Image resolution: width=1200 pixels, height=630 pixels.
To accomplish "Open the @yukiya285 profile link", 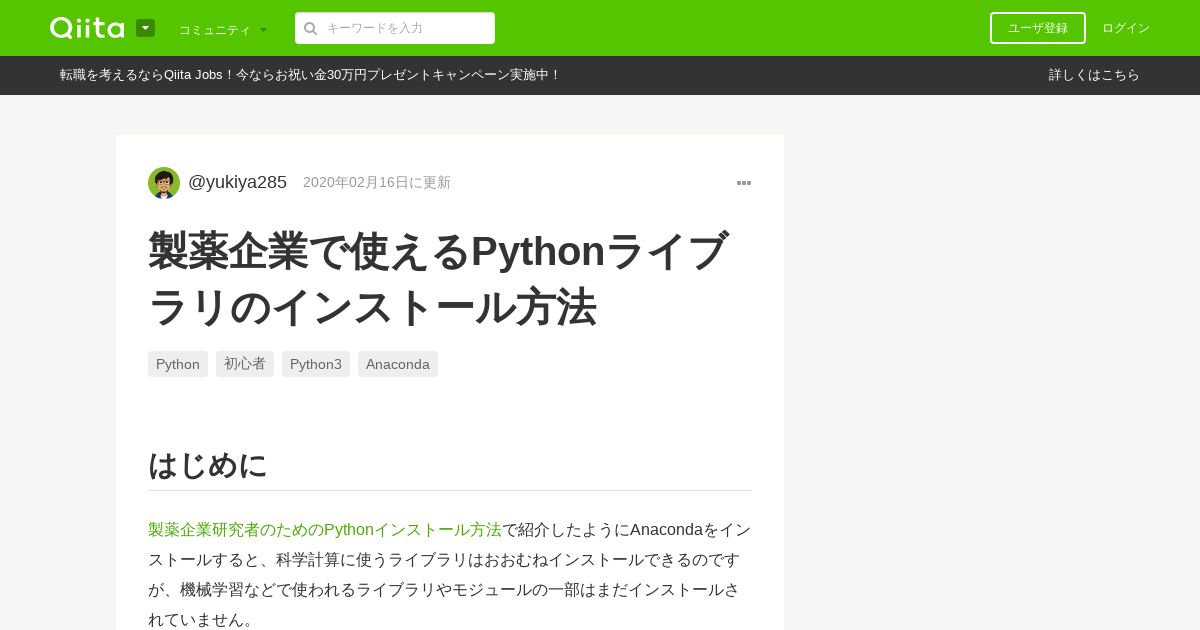I will click(238, 182).
